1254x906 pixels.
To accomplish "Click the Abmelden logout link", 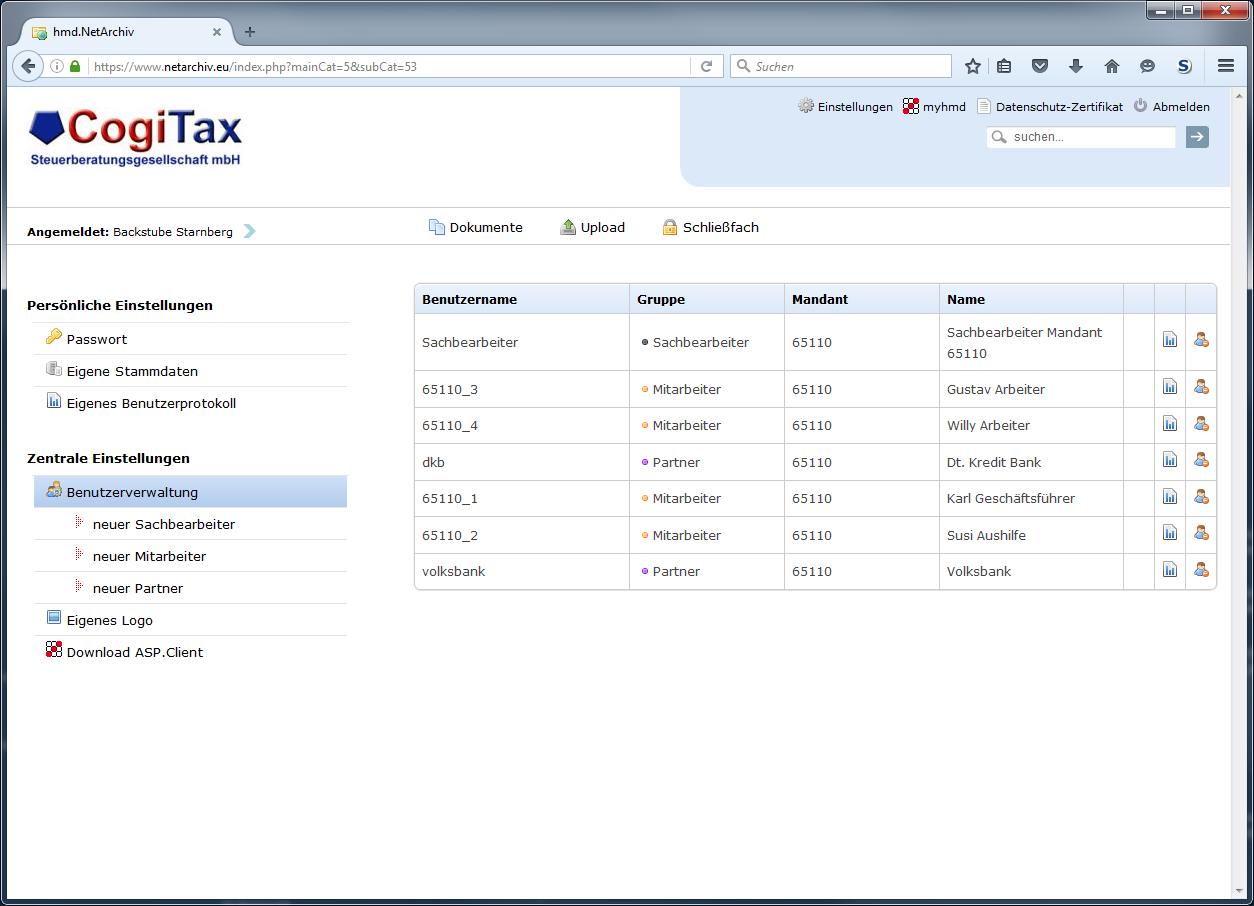I will [1181, 106].
